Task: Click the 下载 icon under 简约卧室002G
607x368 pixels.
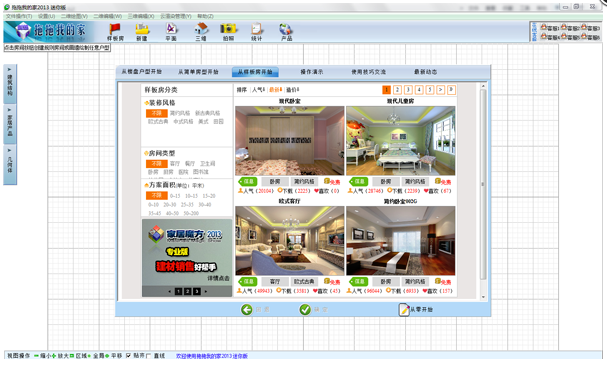Action: pos(389,291)
